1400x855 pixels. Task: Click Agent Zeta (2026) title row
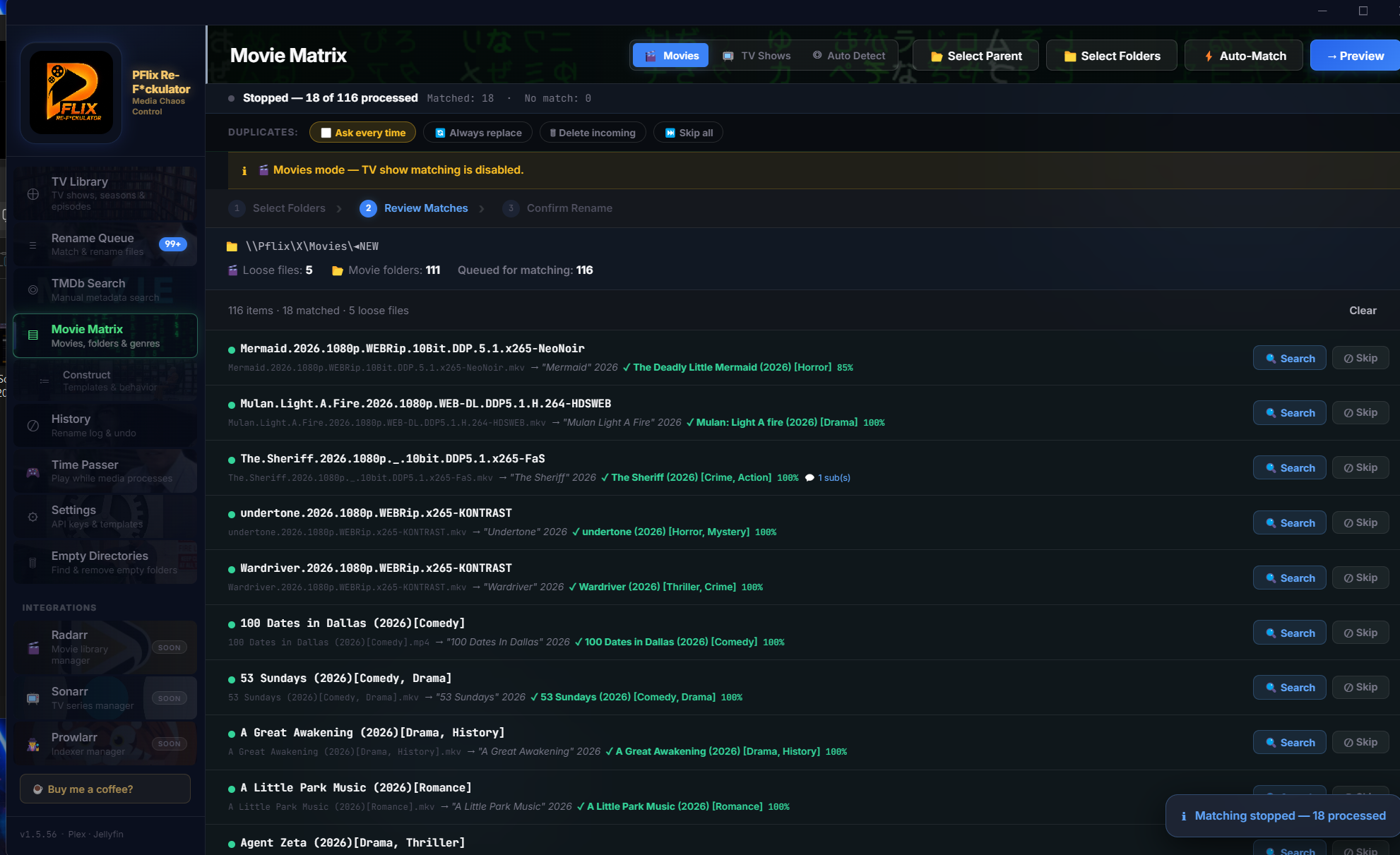[352, 843]
